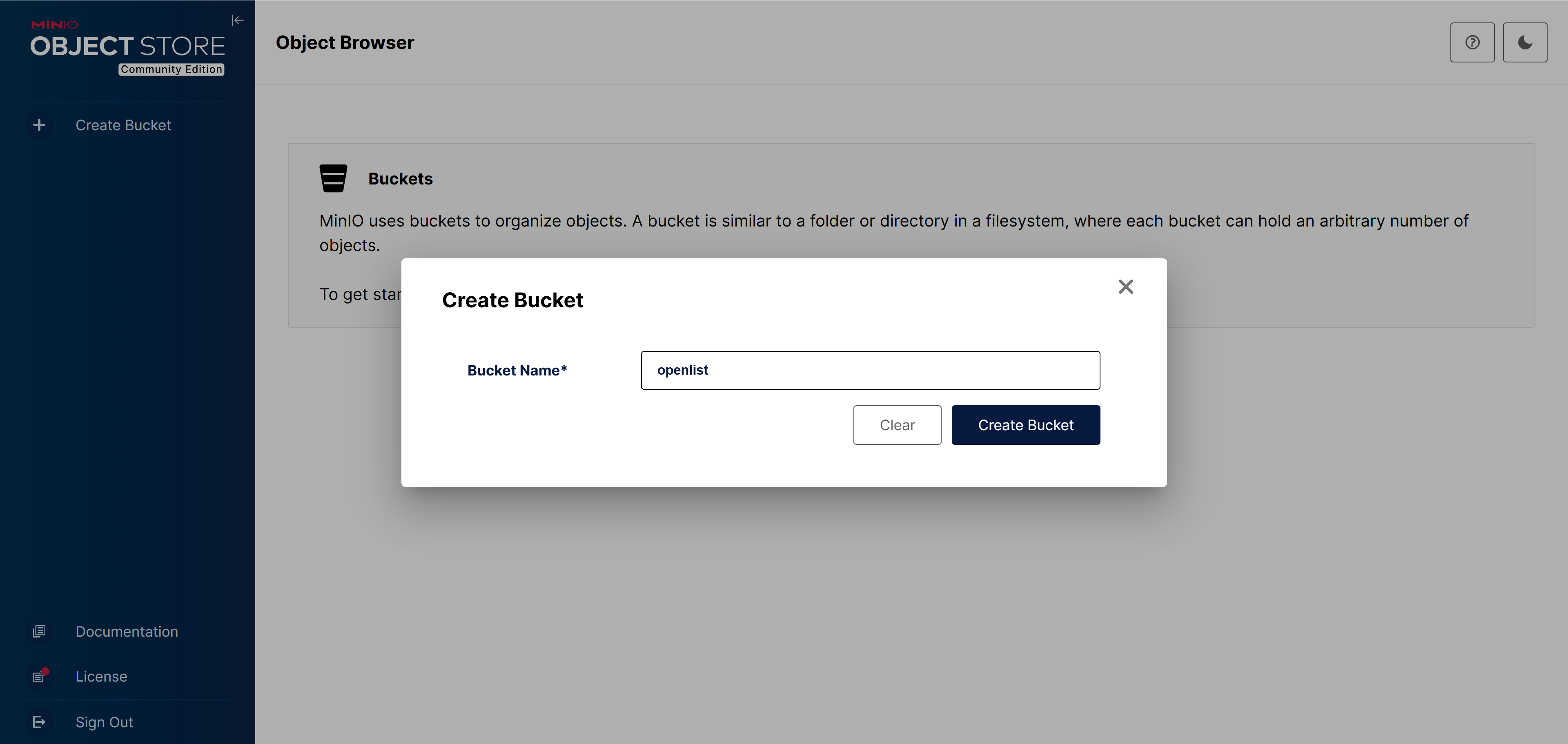Click the Community Edition badge
Viewport: 1568px width, 744px height.
pos(171,69)
